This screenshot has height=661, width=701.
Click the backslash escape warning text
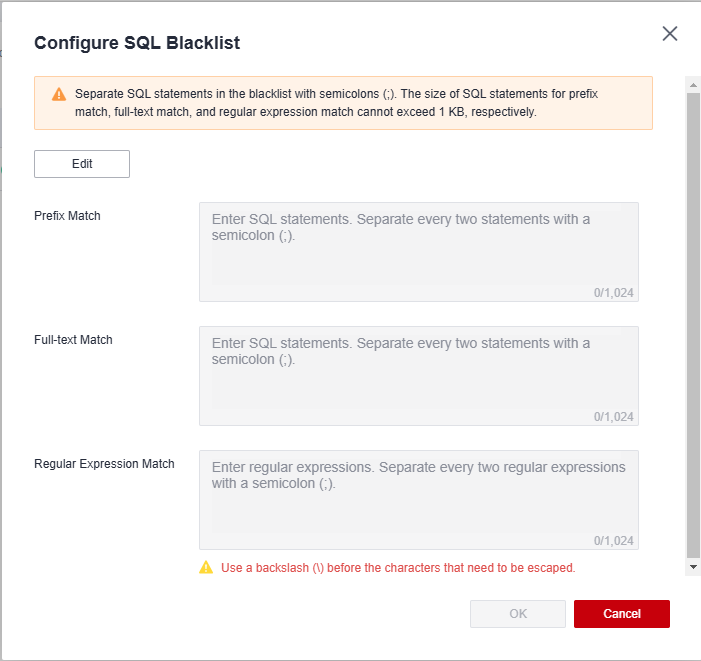[x=398, y=568]
